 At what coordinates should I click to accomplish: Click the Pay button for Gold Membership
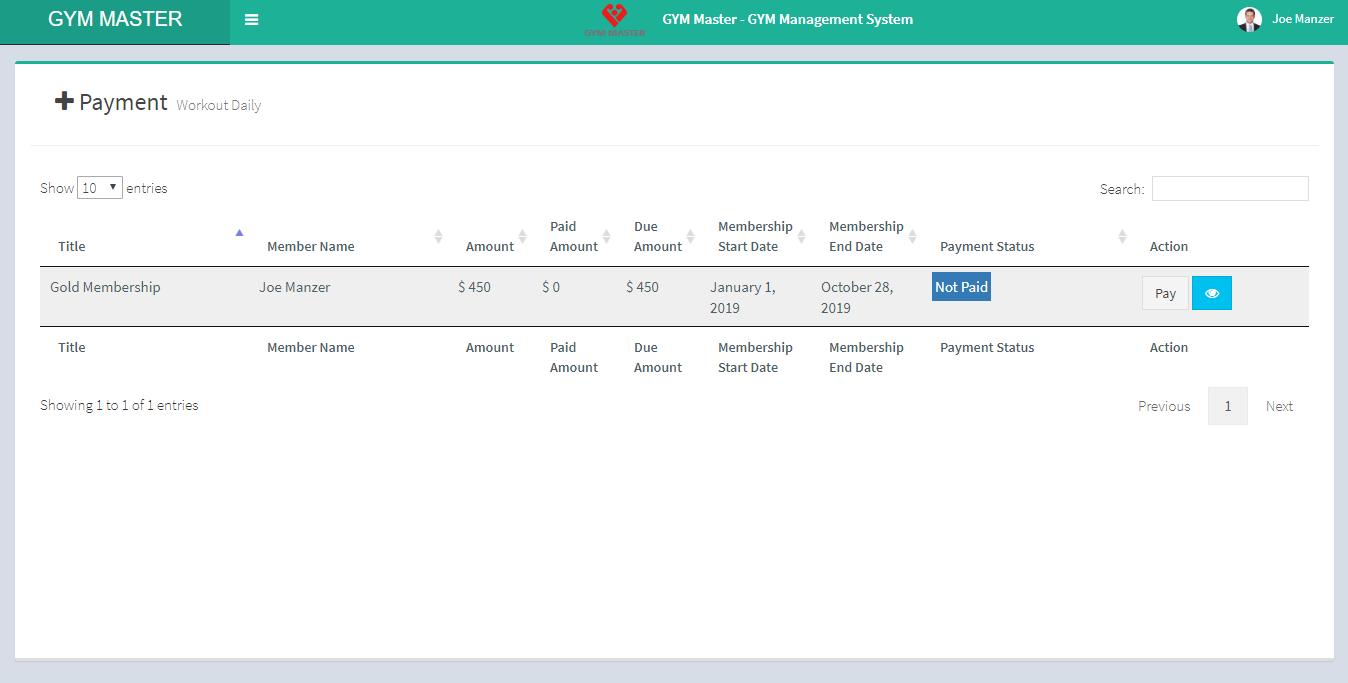point(1165,293)
